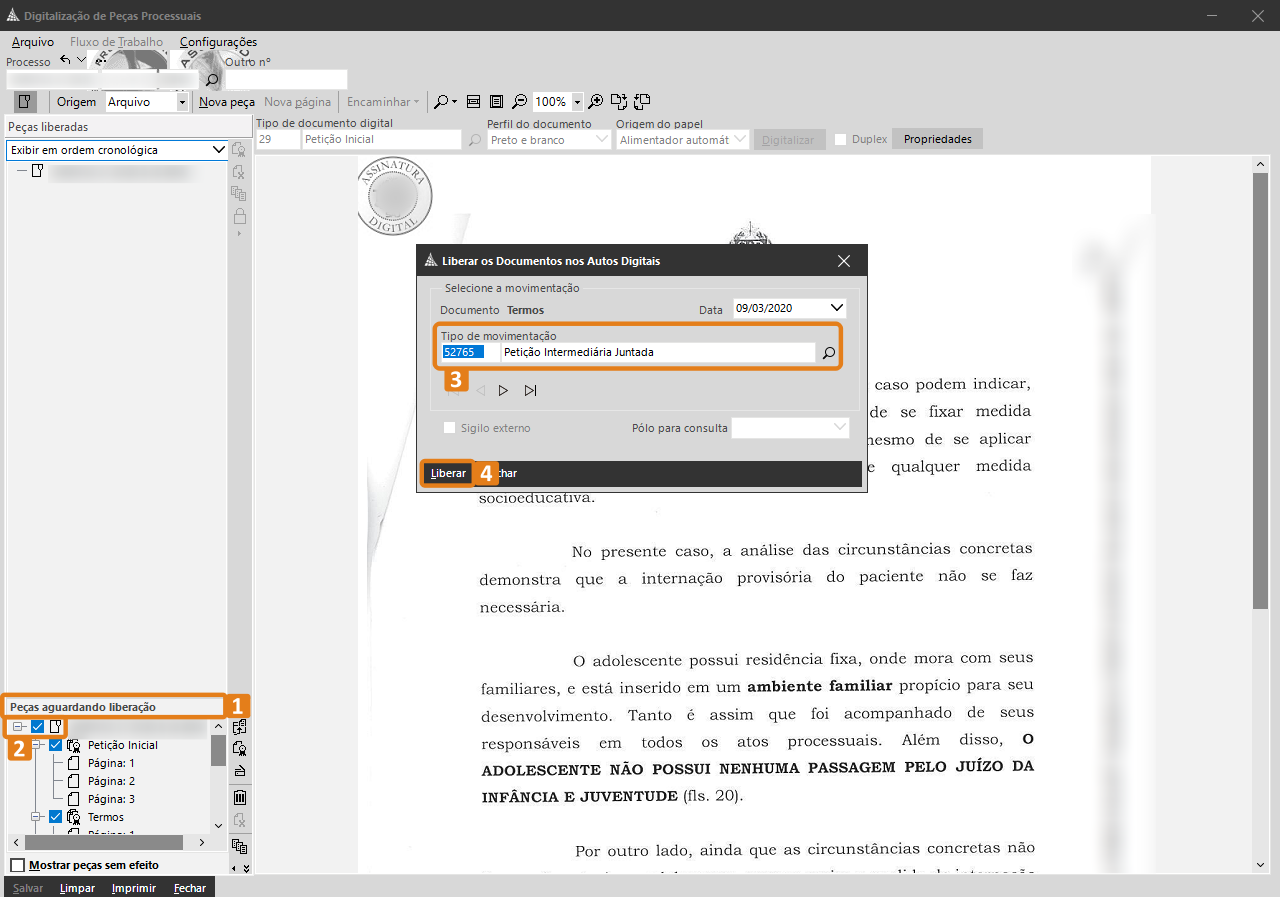Click Nova página in the toolbar
Image resolution: width=1280 pixels, height=897 pixels.
coord(297,102)
